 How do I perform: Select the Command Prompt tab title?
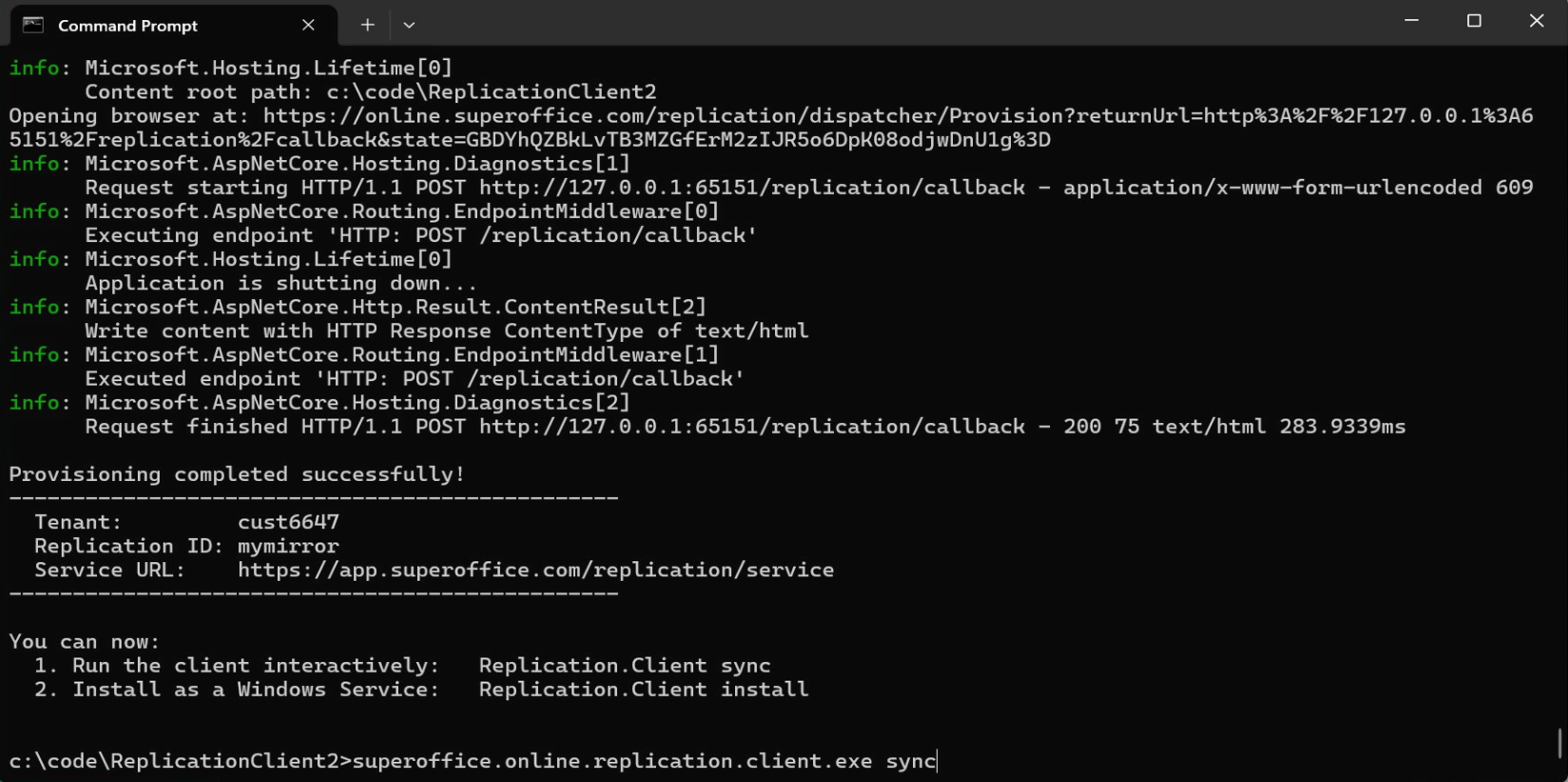128,26
